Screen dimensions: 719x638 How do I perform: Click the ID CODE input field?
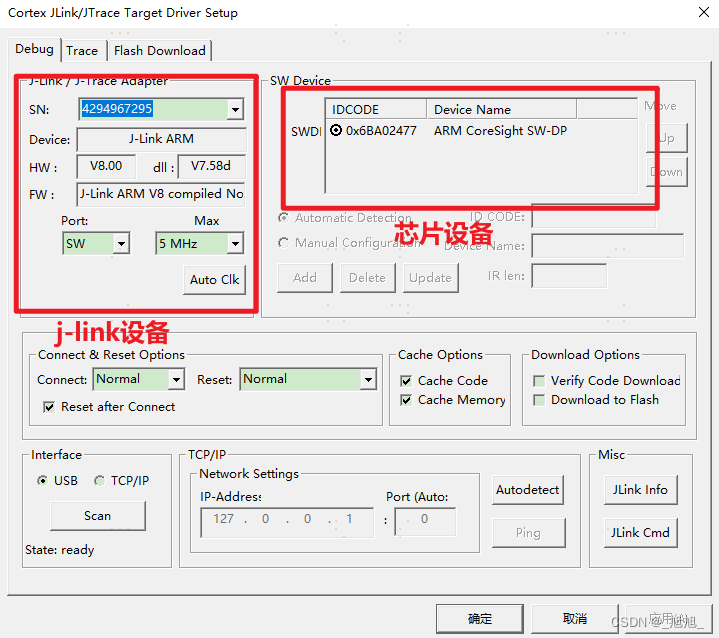594,216
